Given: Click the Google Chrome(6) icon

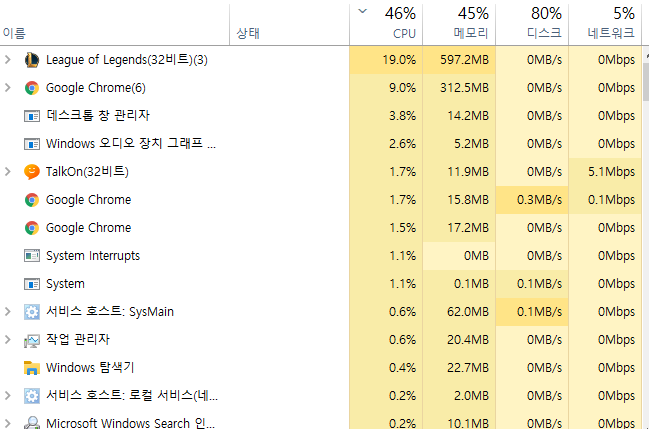Looking at the screenshot, I should pyautogui.click(x=32, y=88).
